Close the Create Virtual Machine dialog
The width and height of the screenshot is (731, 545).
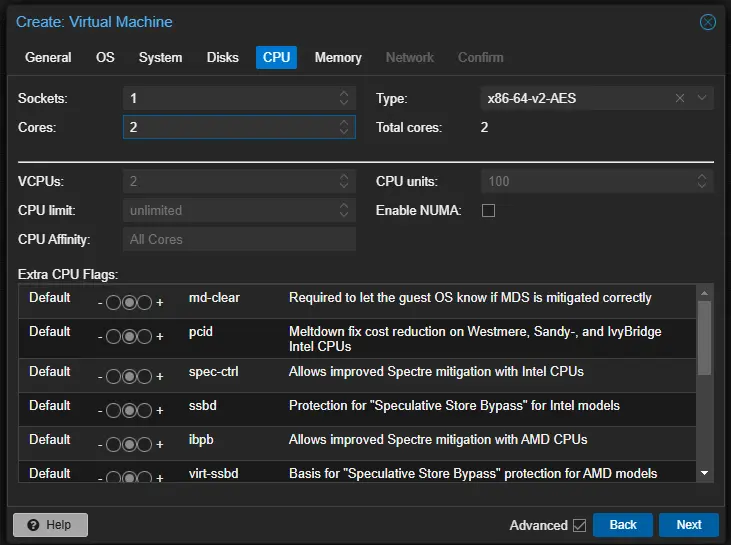[708, 22]
